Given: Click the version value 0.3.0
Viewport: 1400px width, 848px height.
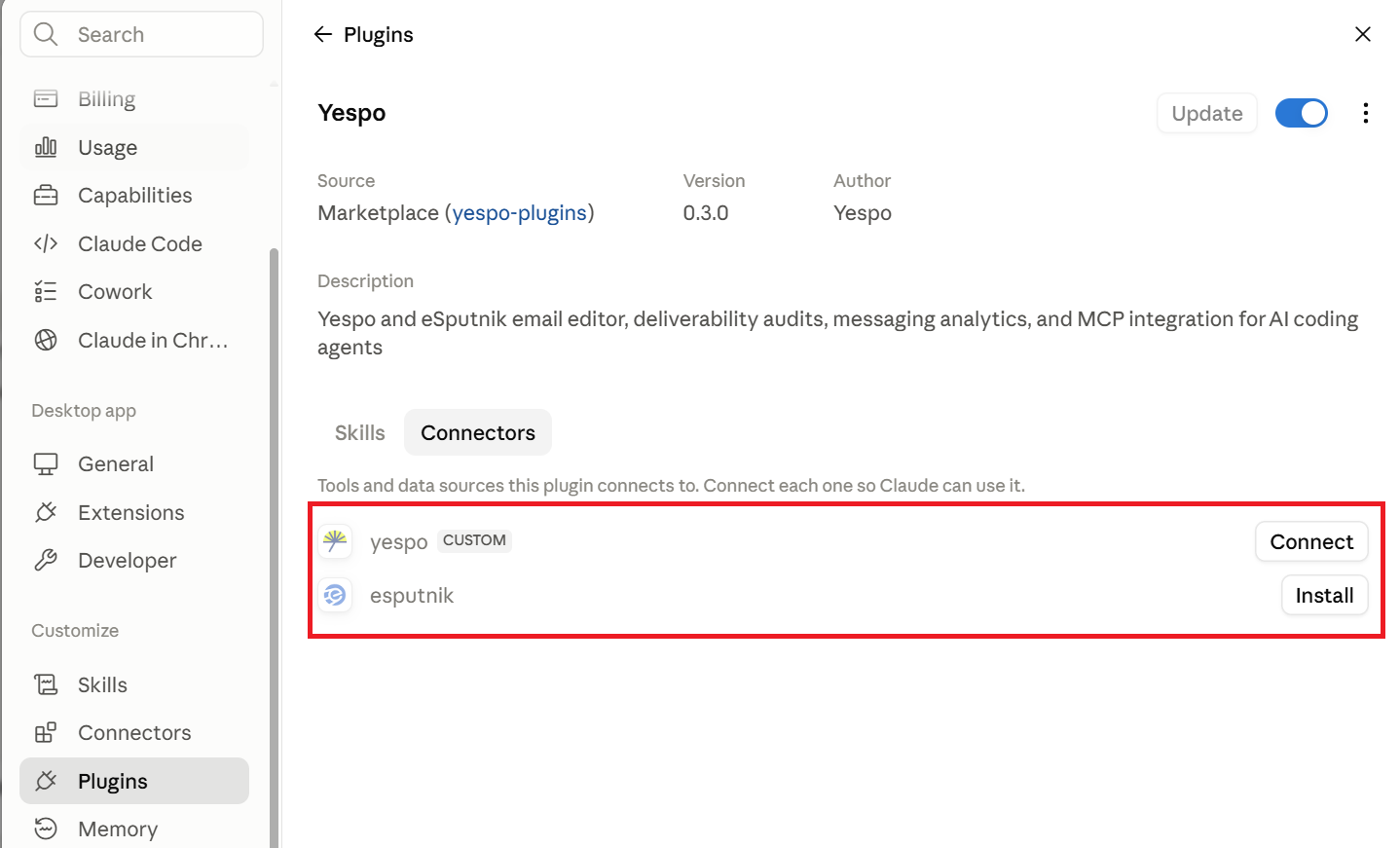Looking at the screenshot, I should tap(706, 212).
